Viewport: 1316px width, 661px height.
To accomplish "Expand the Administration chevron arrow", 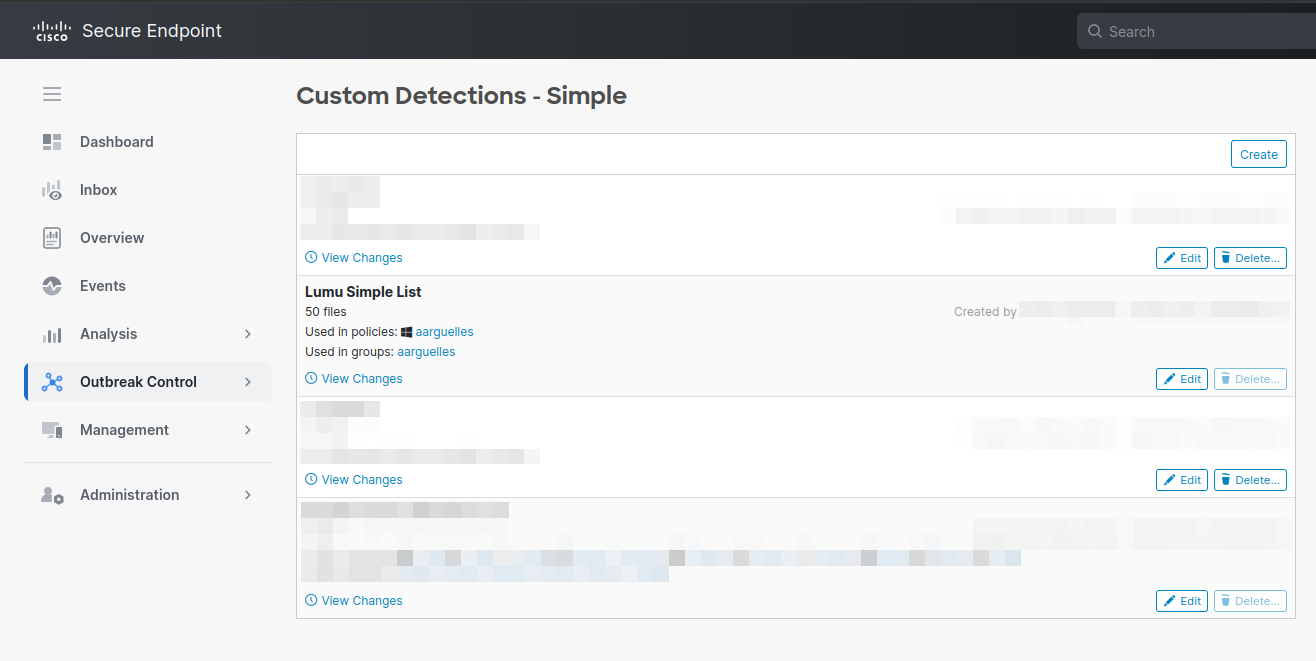I will 248,495.
